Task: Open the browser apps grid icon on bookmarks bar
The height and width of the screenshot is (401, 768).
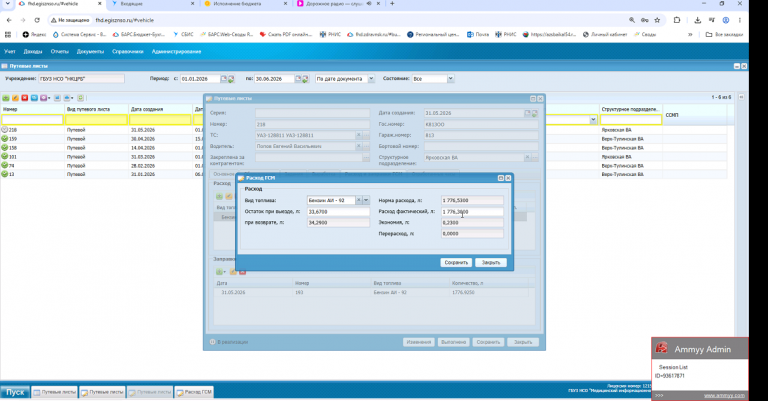Action: (x=7, y=34)
